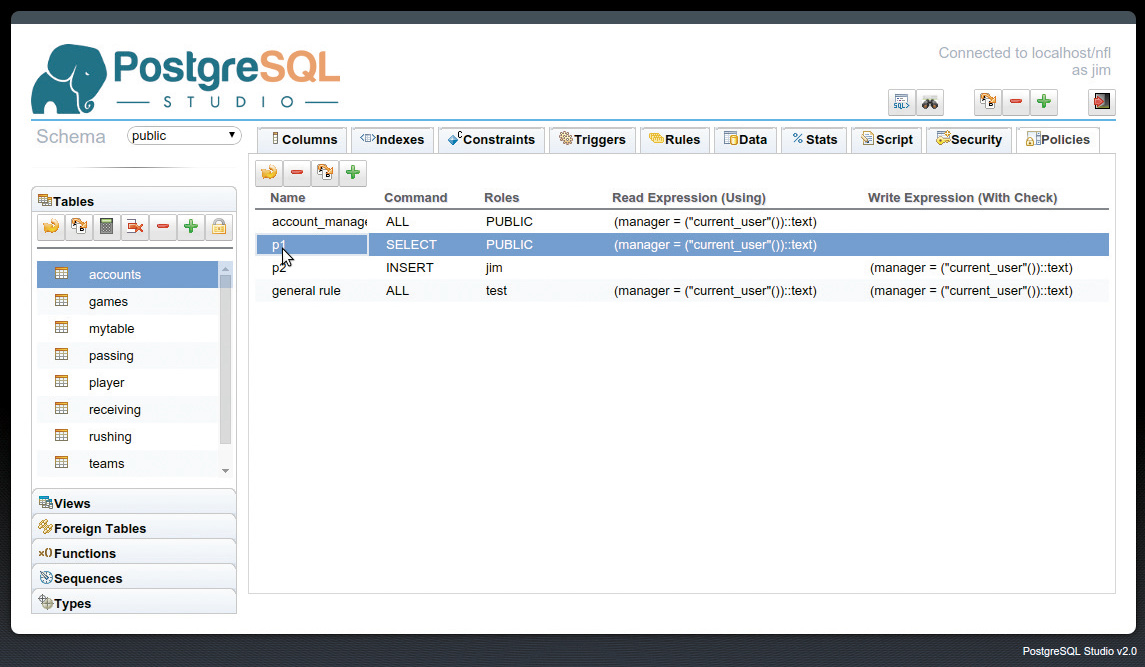
Task: Click the refresh arrow in the policies toolbar
Action: coord(269,173)
